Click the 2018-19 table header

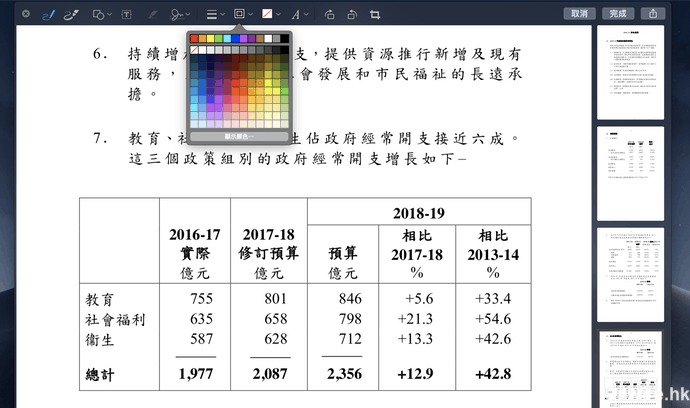point(418,213)
